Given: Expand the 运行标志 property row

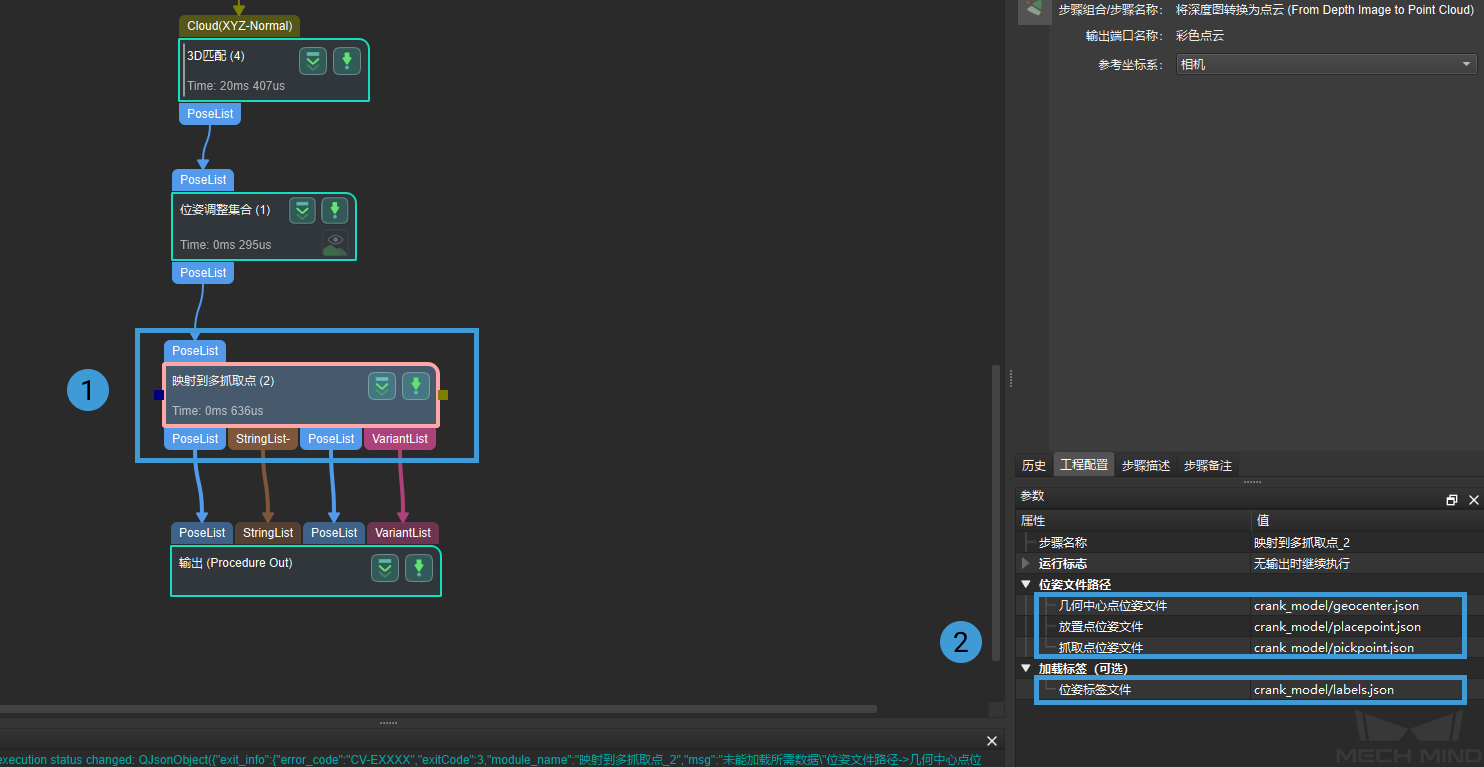Looking at the screenshot, I should click(x=1025, y=563).
